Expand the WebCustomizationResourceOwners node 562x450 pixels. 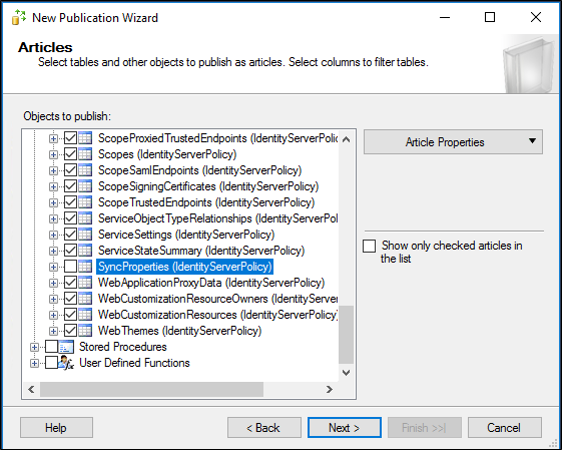(53, 299)
